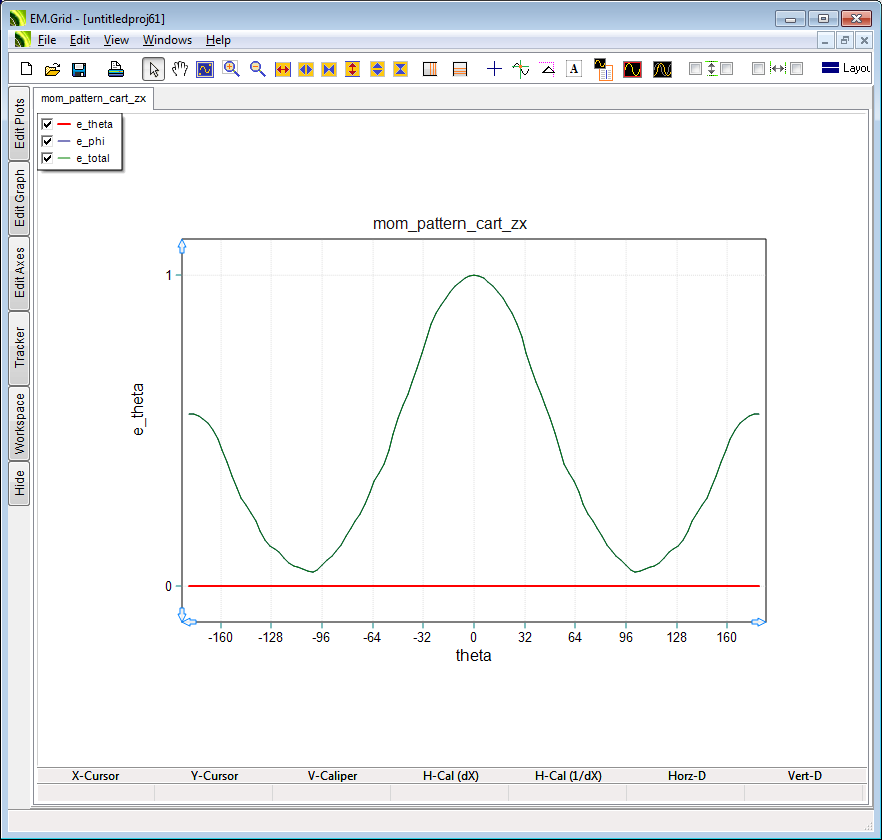Image resolution: width=882 pixels, height=840 pixels.
Task: Click the Print icon in toolbar
Action: [116, 69]
